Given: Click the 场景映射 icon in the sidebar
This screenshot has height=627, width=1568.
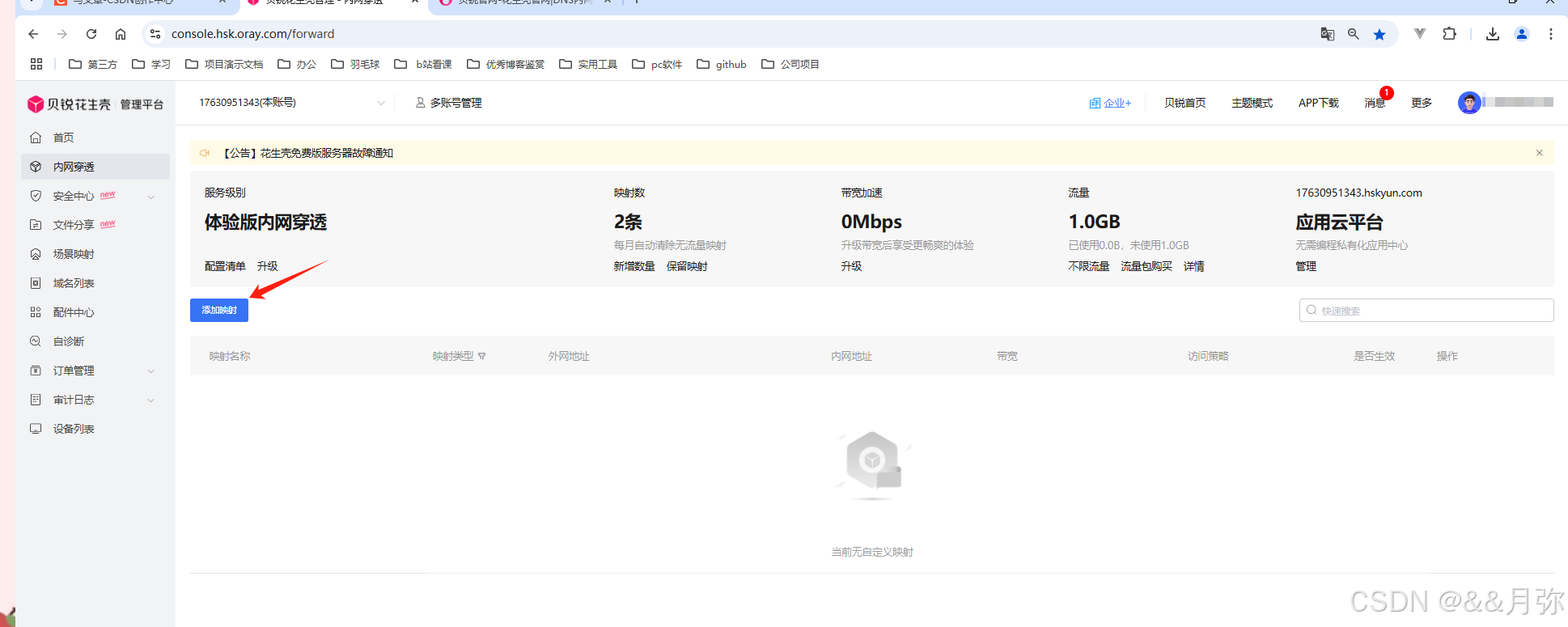Looking at the screenshot, I should [36, 254].
